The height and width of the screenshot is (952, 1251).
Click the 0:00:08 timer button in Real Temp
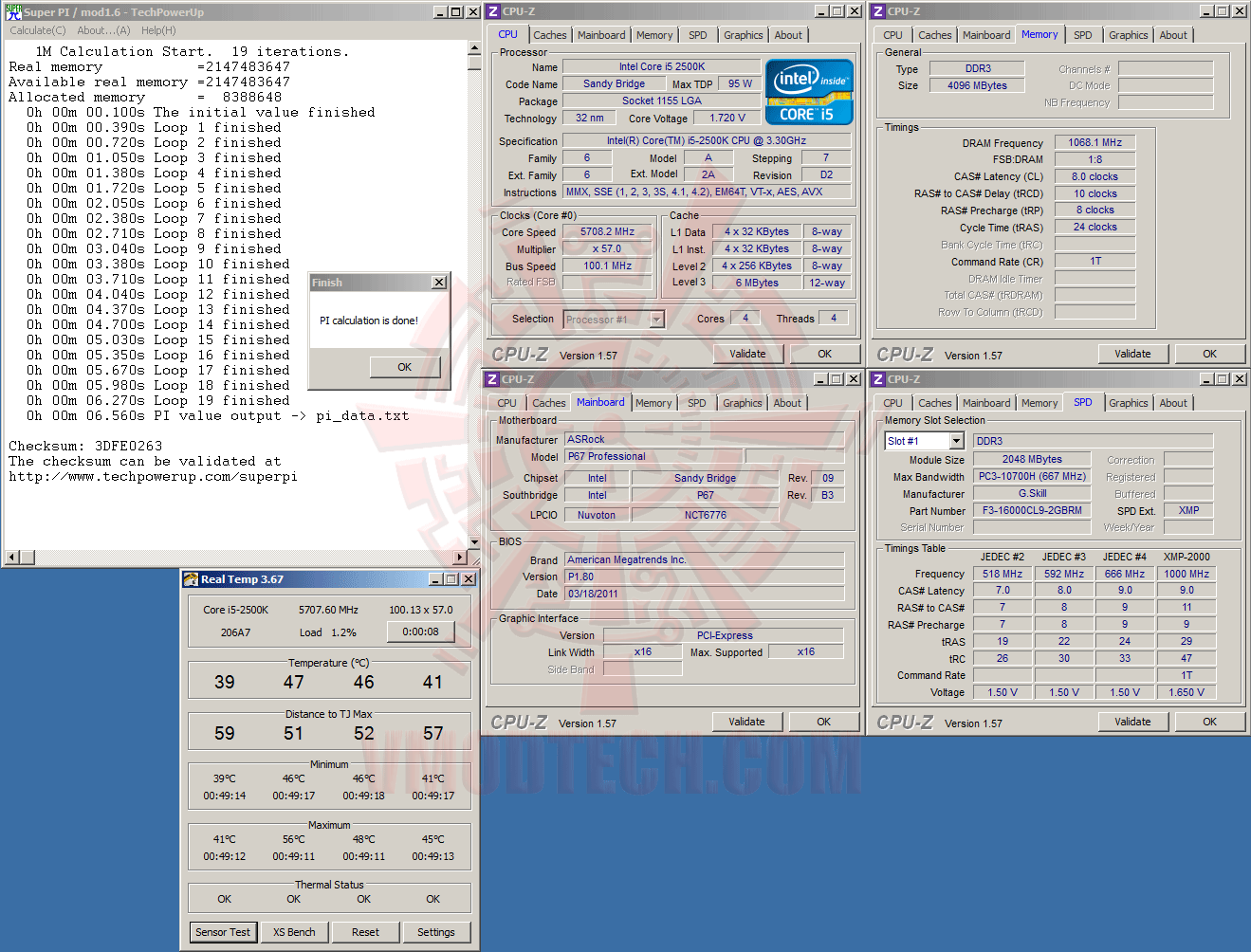click(x=420, y=632)
